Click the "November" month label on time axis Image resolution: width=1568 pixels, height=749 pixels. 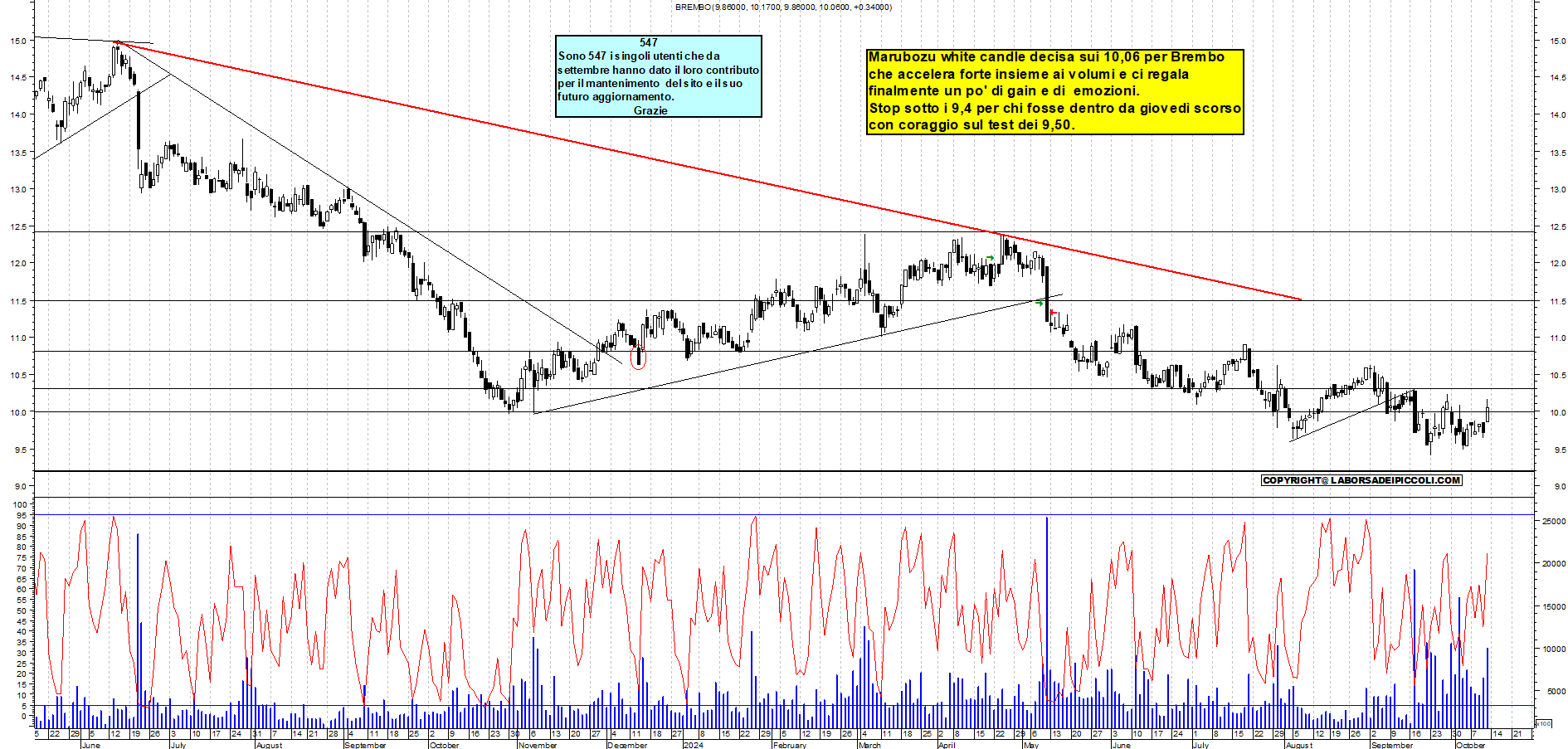[537, 745]
